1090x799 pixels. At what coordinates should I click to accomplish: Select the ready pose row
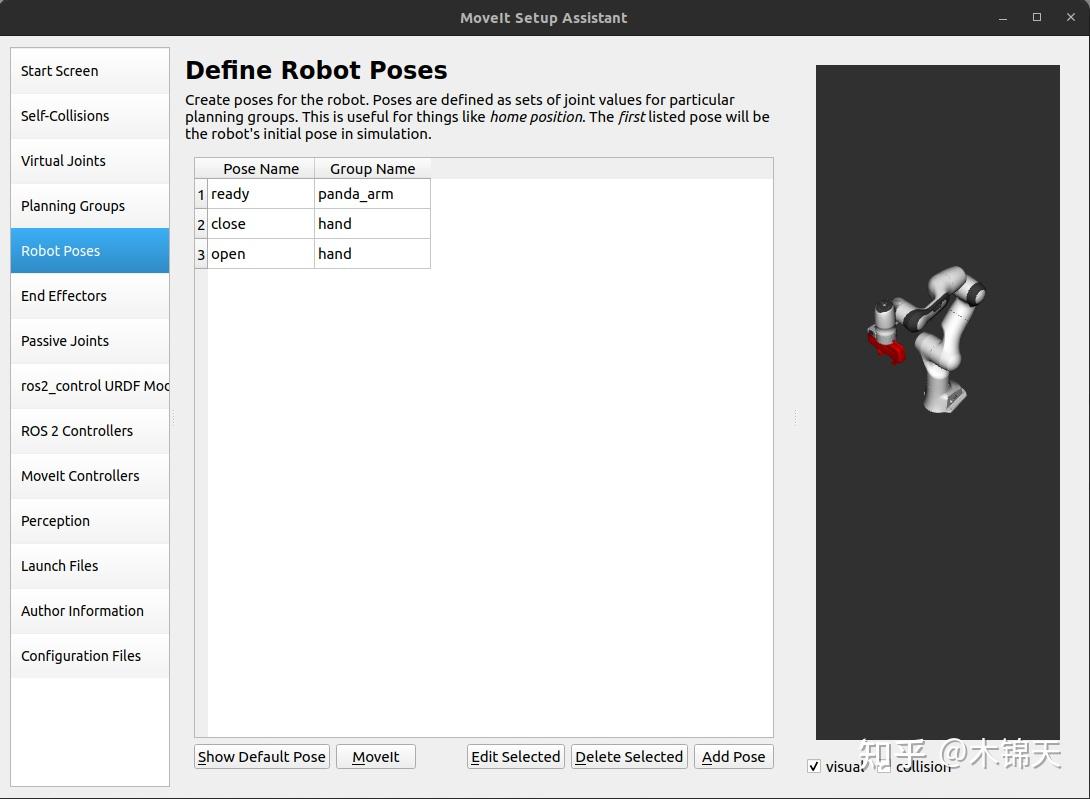click(x=258, y=193)
